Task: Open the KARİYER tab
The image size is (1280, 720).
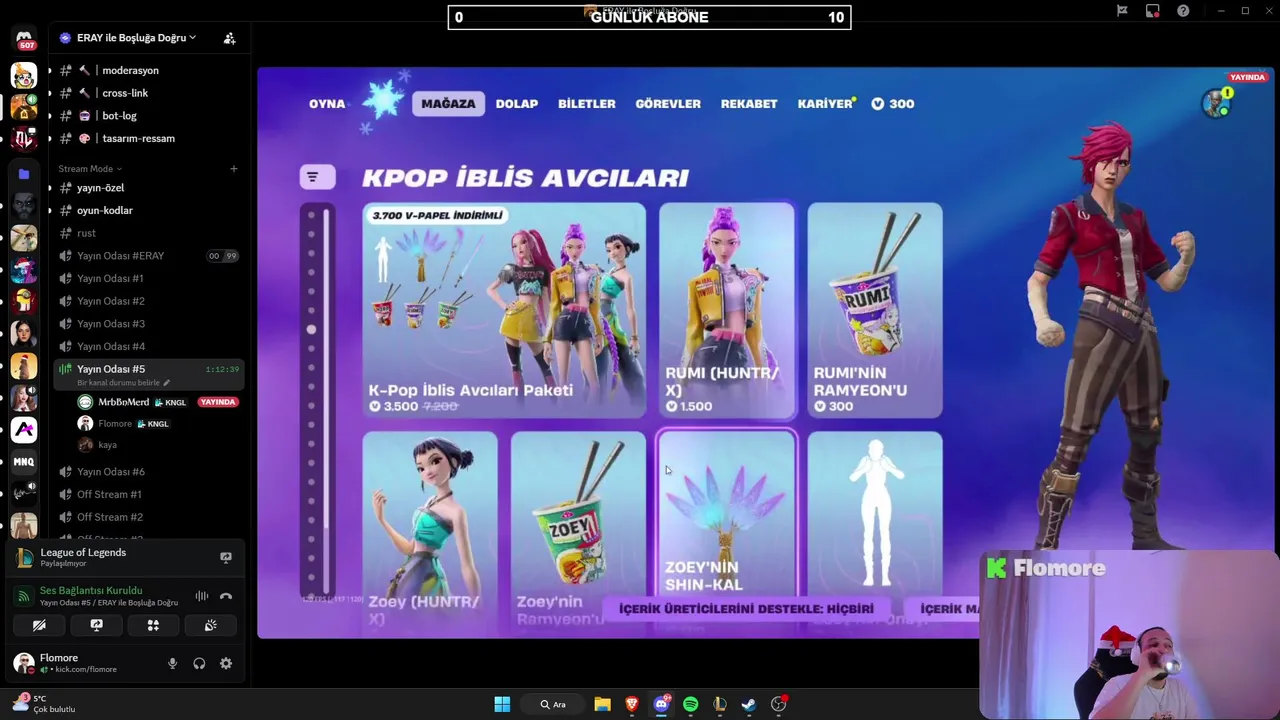Action: (x=825, y=104)
